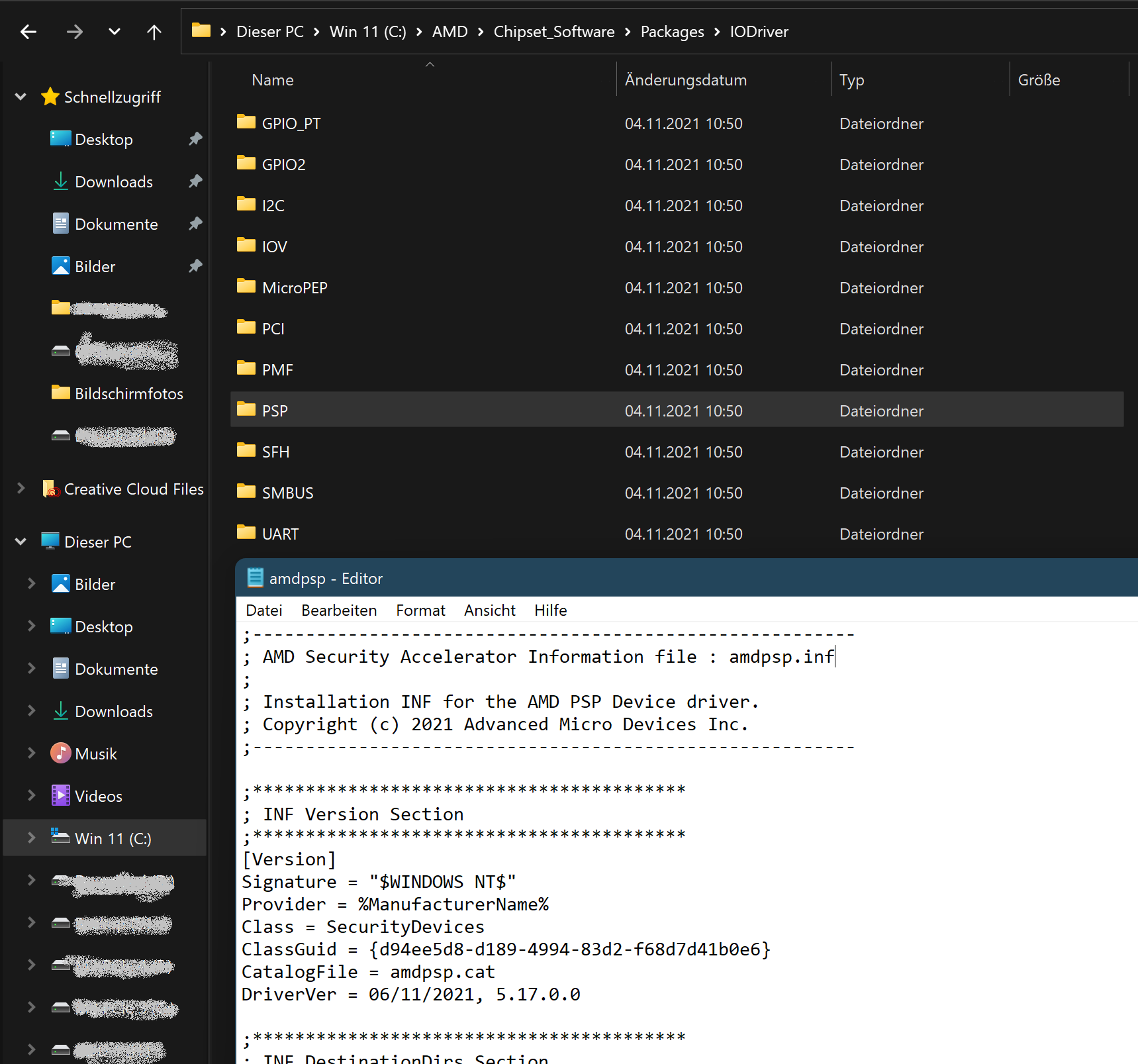Select the MicroPEP folder name
Viewport: 1138px width, 1064px height.
click(x=295, y=288)
